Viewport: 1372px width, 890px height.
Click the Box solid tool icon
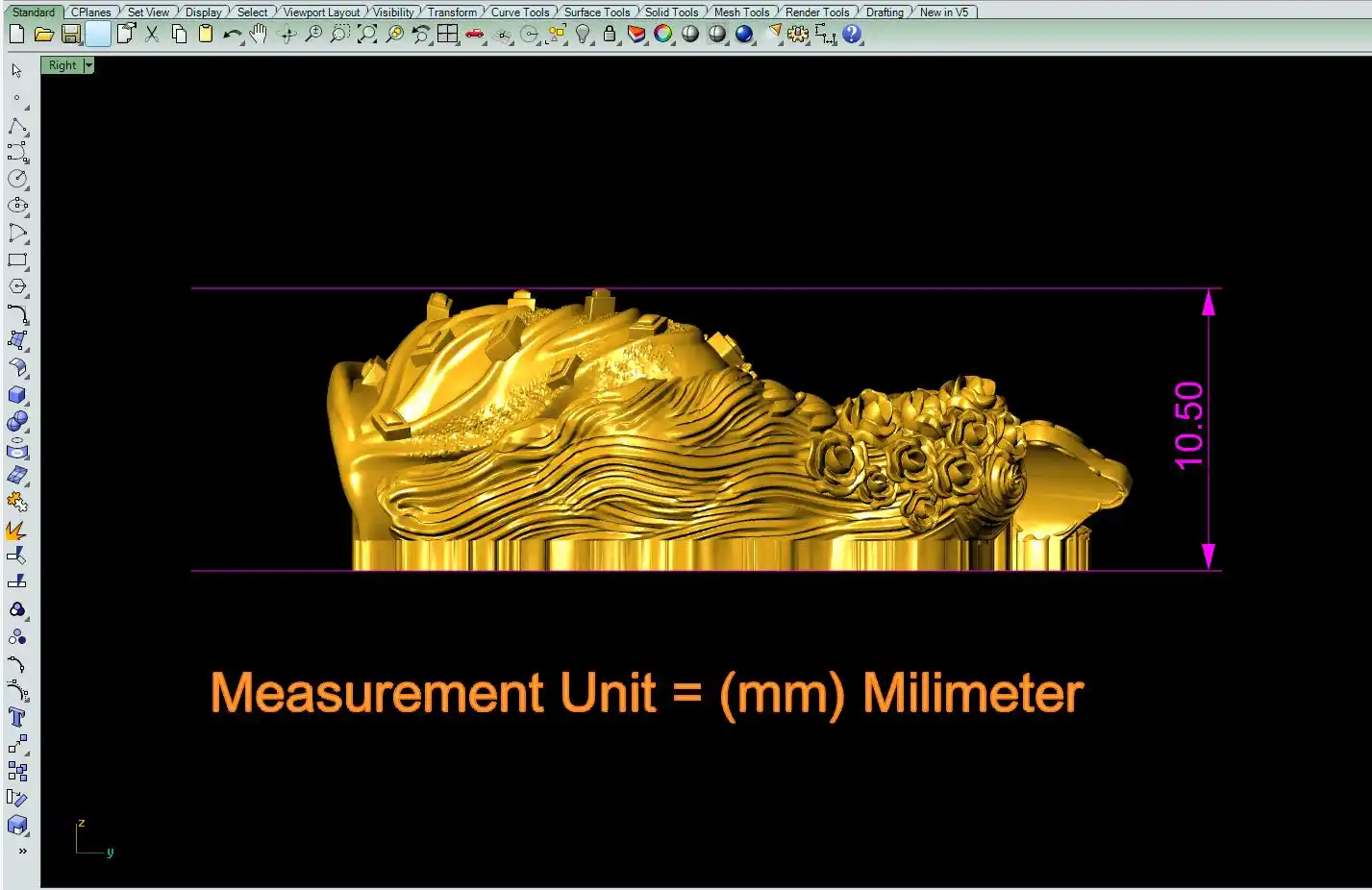click(x=17, y=395)
